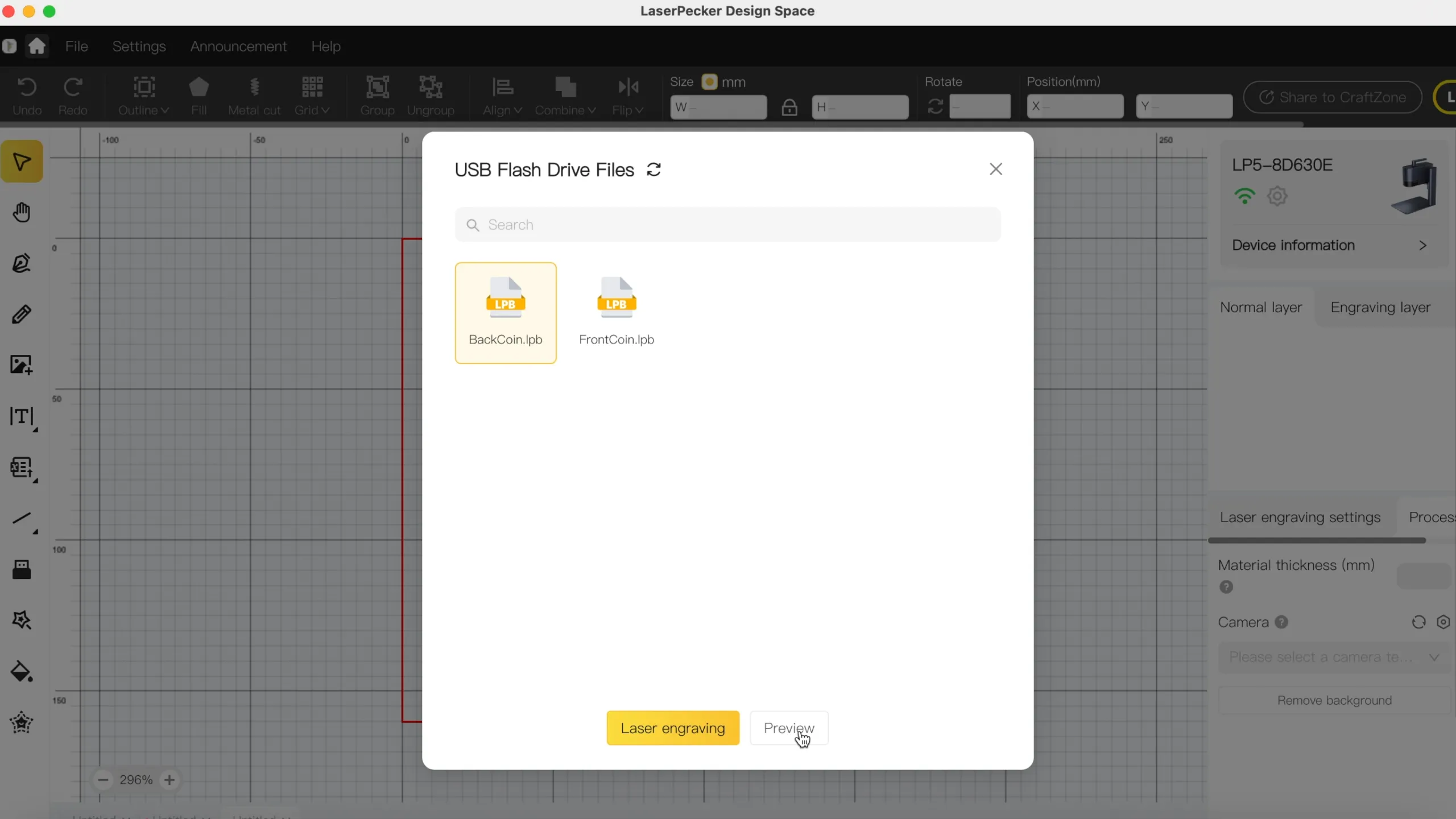Screen dimensions: 1456x819
Task: Click the Wi-Fi connection status icon
Action: tap(1244, 196)
